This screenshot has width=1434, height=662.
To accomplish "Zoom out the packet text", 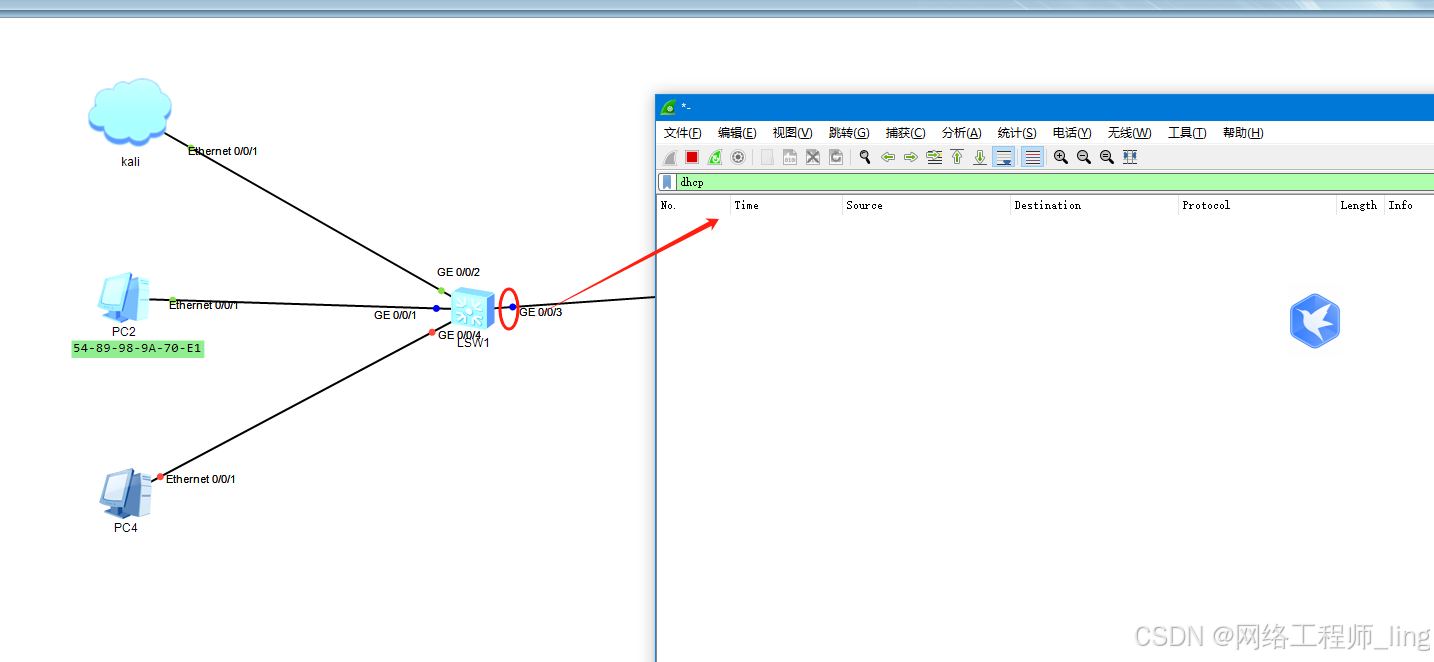I will pyautogui.click(x=1084, y=157).
